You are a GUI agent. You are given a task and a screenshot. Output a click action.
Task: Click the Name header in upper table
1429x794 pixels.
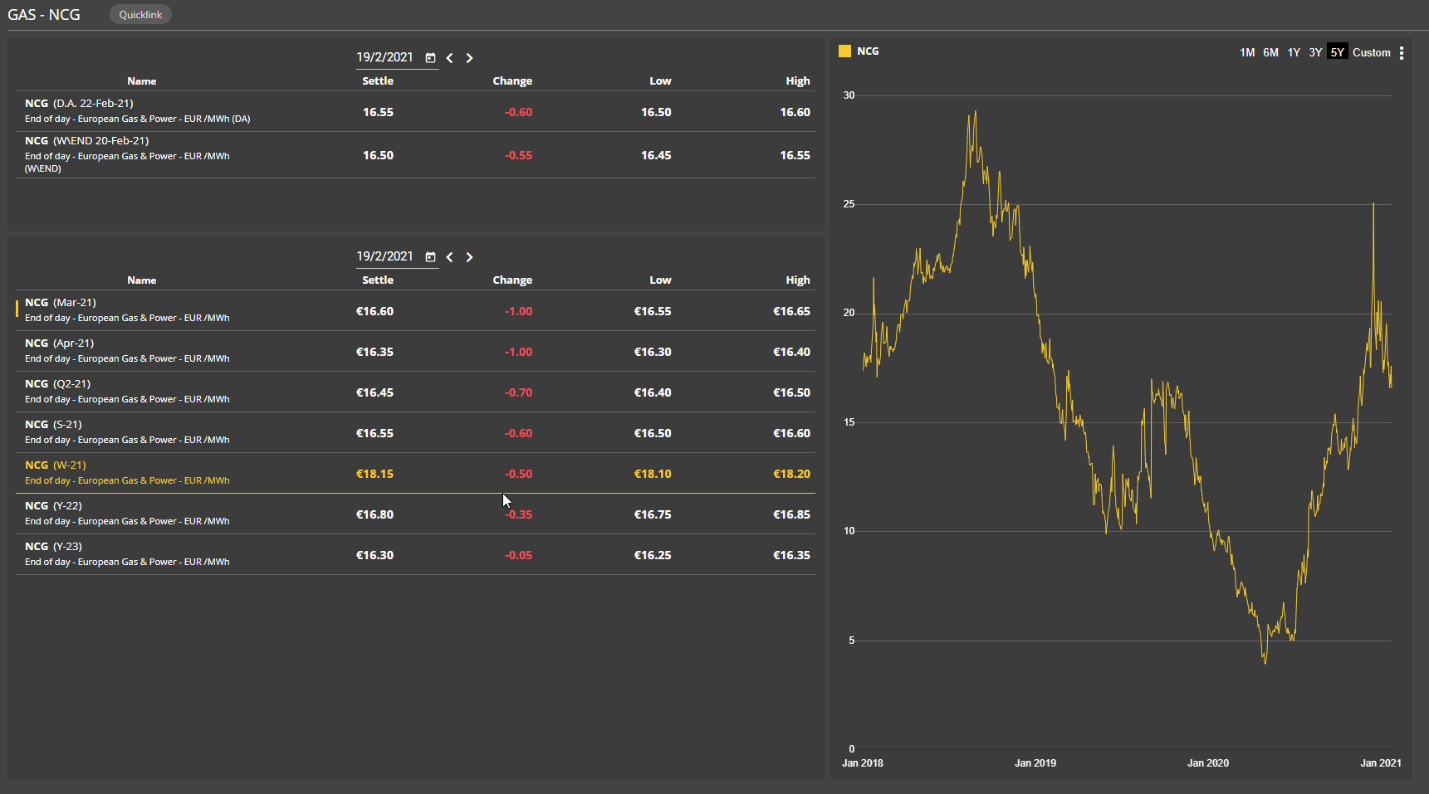coord(142,81)
